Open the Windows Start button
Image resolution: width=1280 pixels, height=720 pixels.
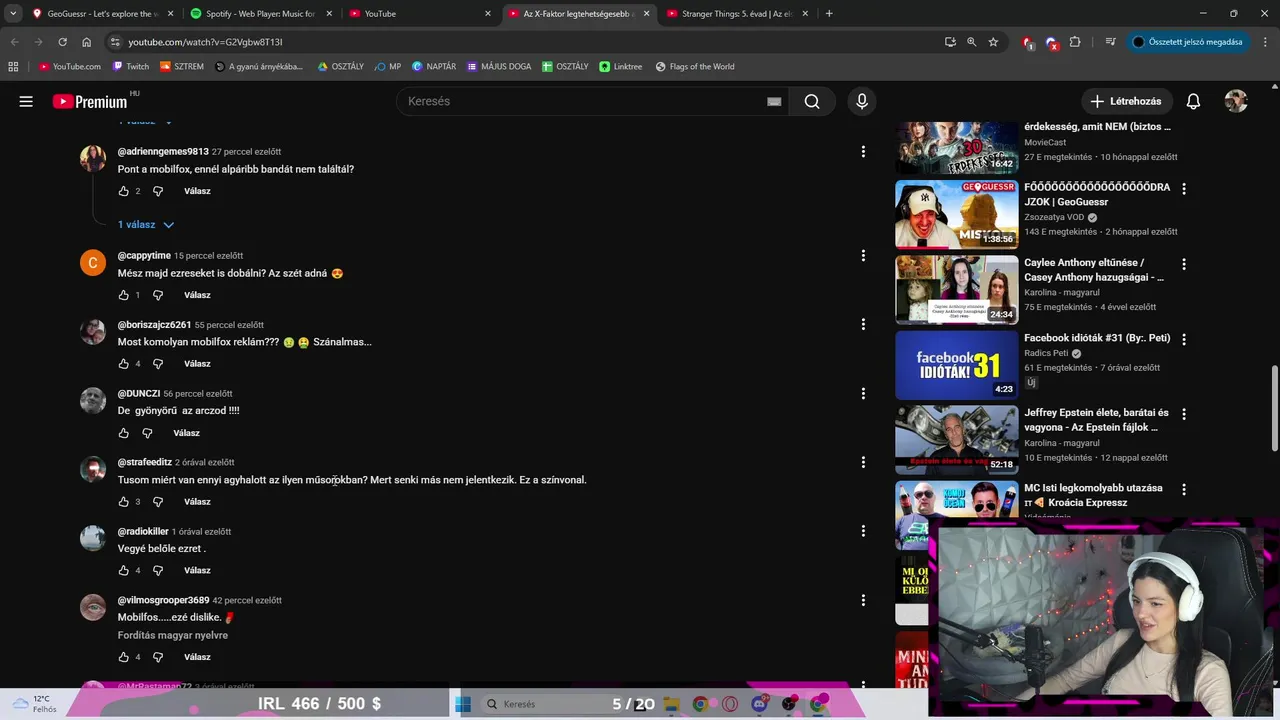[x=463, y=704]
